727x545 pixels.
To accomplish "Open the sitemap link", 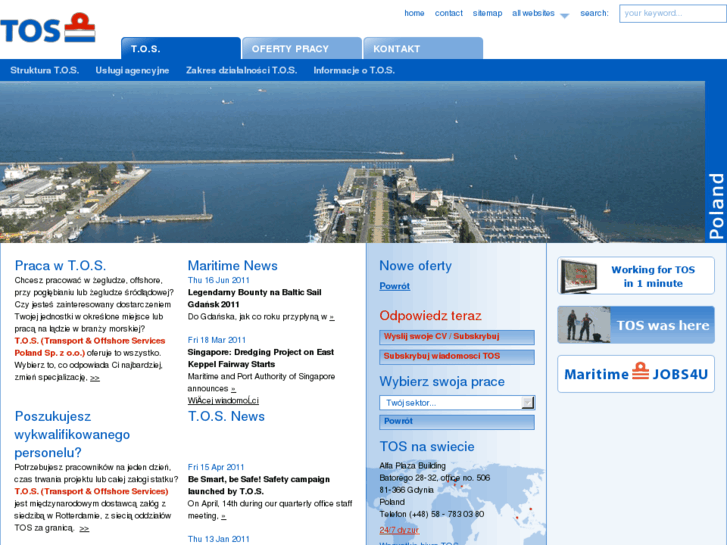I will click(x=487, y=13).
